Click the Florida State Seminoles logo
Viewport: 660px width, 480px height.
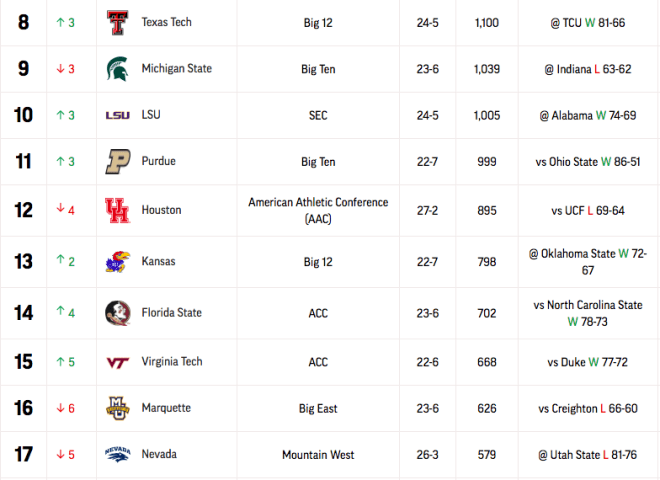(117, 313)
